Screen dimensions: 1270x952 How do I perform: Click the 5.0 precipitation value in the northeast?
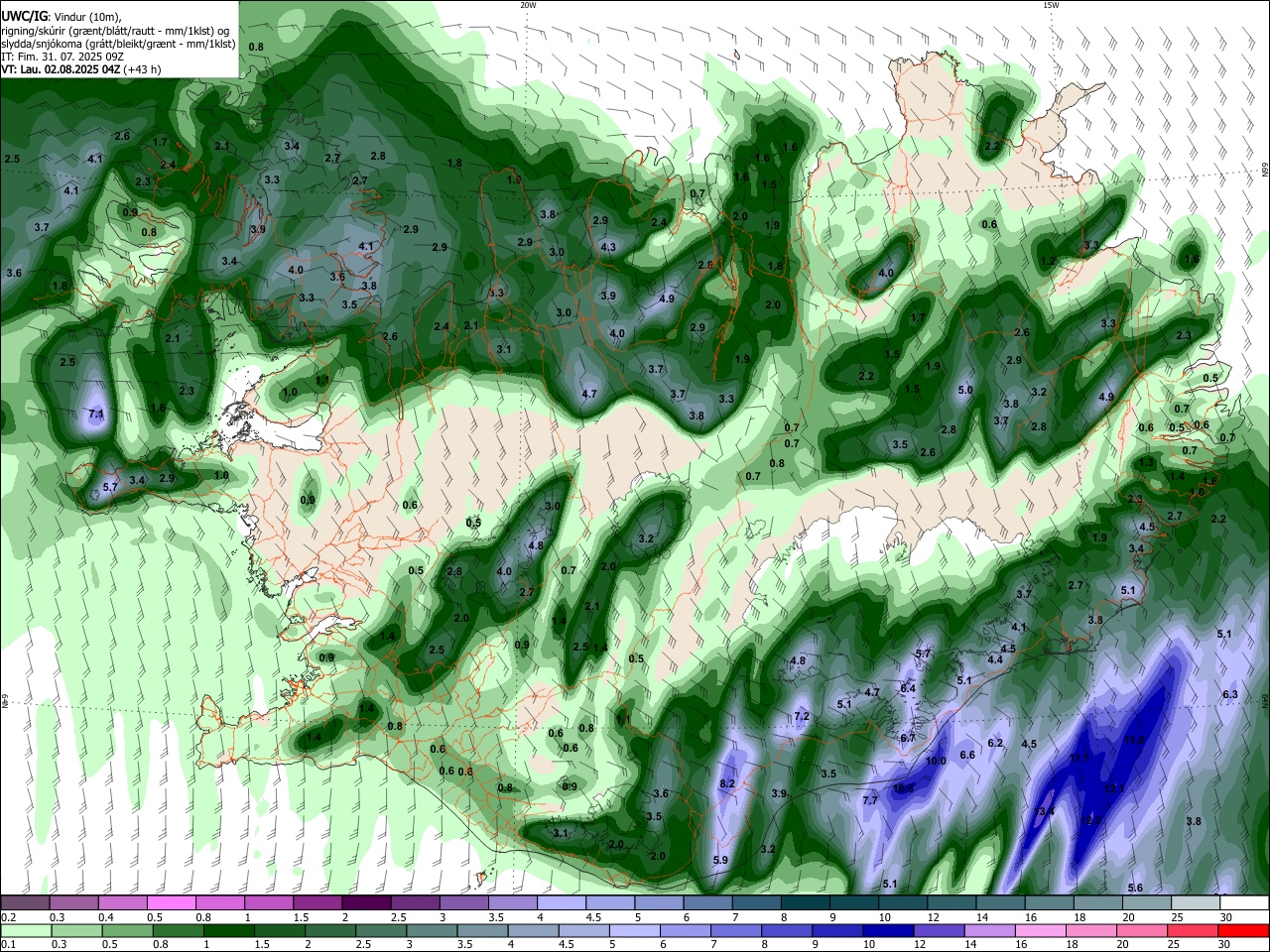click(x=965, y=391)
